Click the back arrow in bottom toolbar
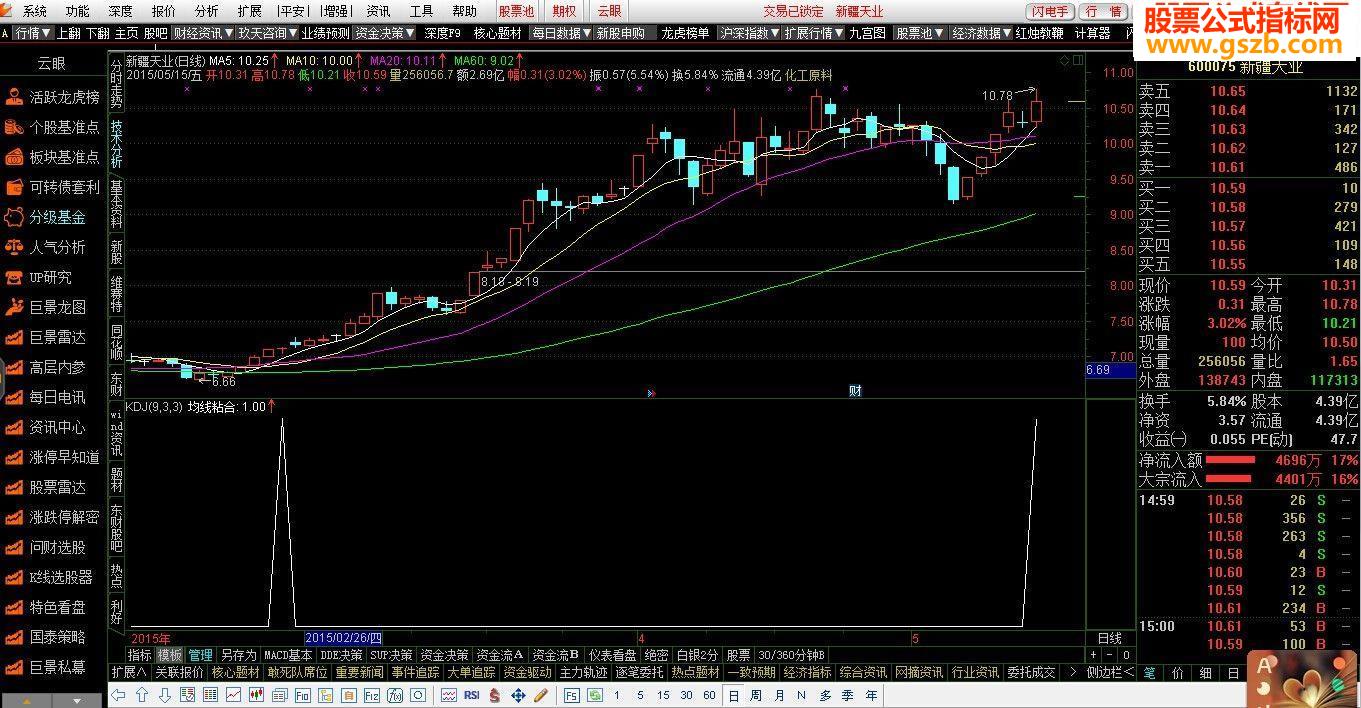Screen dimensions: 1361x708 [x=118, y=695]
